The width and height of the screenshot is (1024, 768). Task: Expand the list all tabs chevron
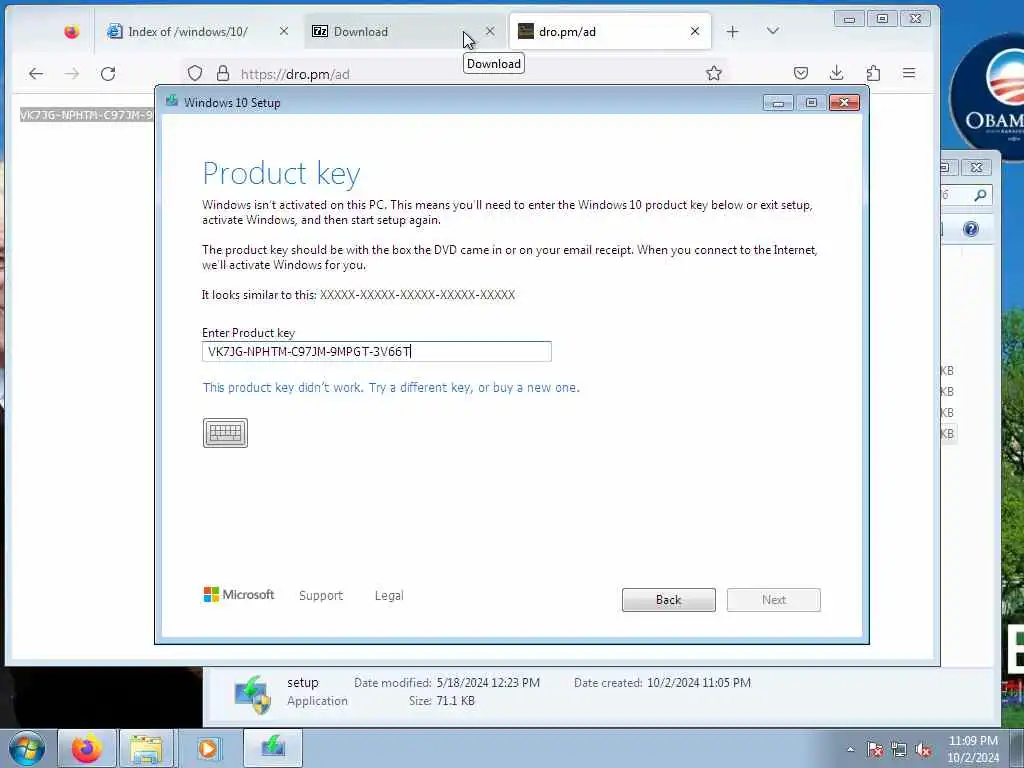(773, 31)
